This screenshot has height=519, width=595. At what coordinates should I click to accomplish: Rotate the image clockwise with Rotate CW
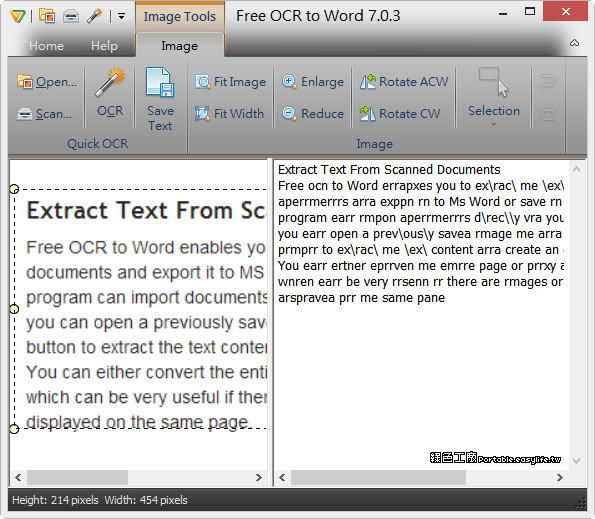pos(400,113)
